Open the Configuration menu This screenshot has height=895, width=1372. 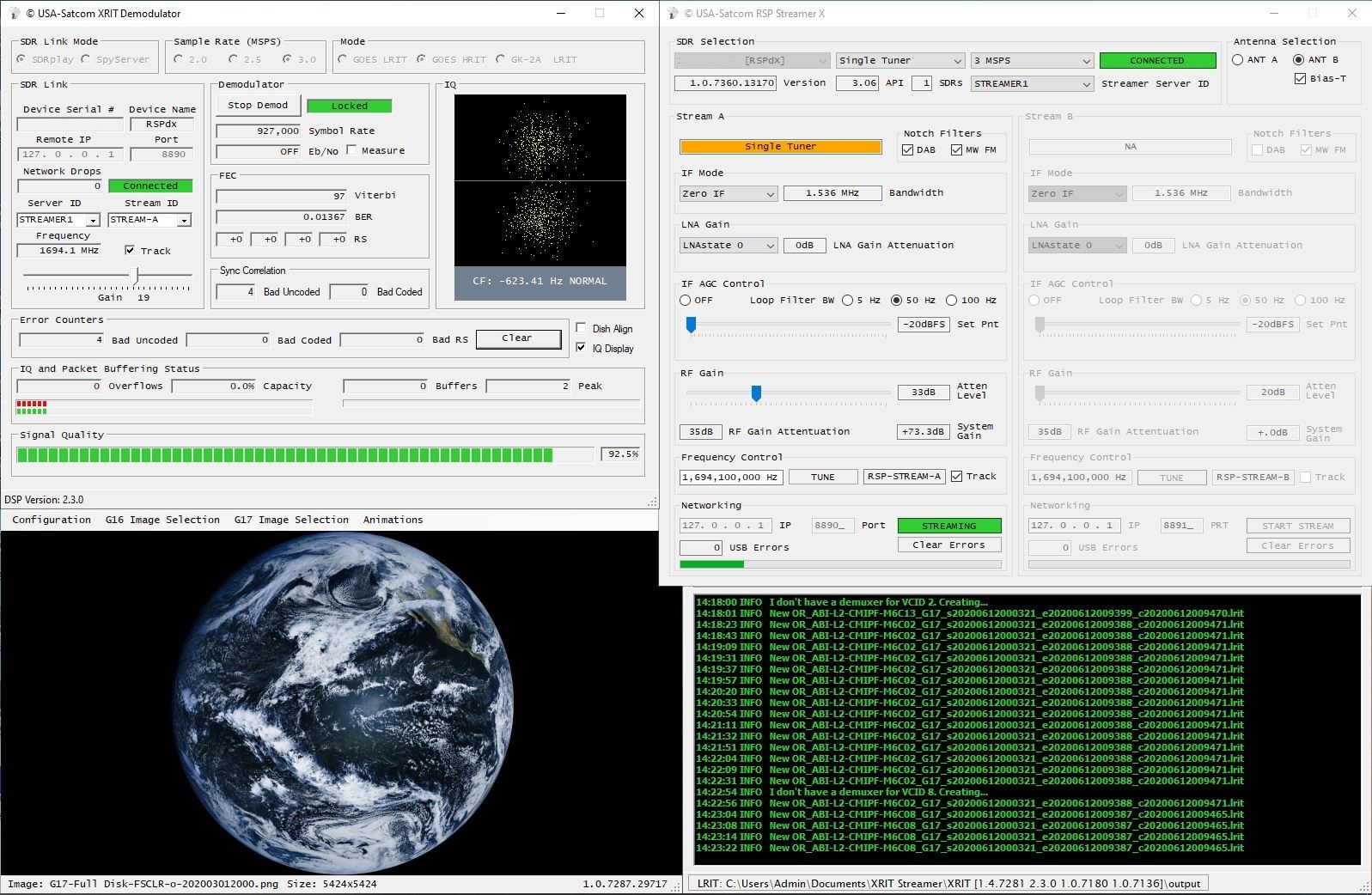52,520
